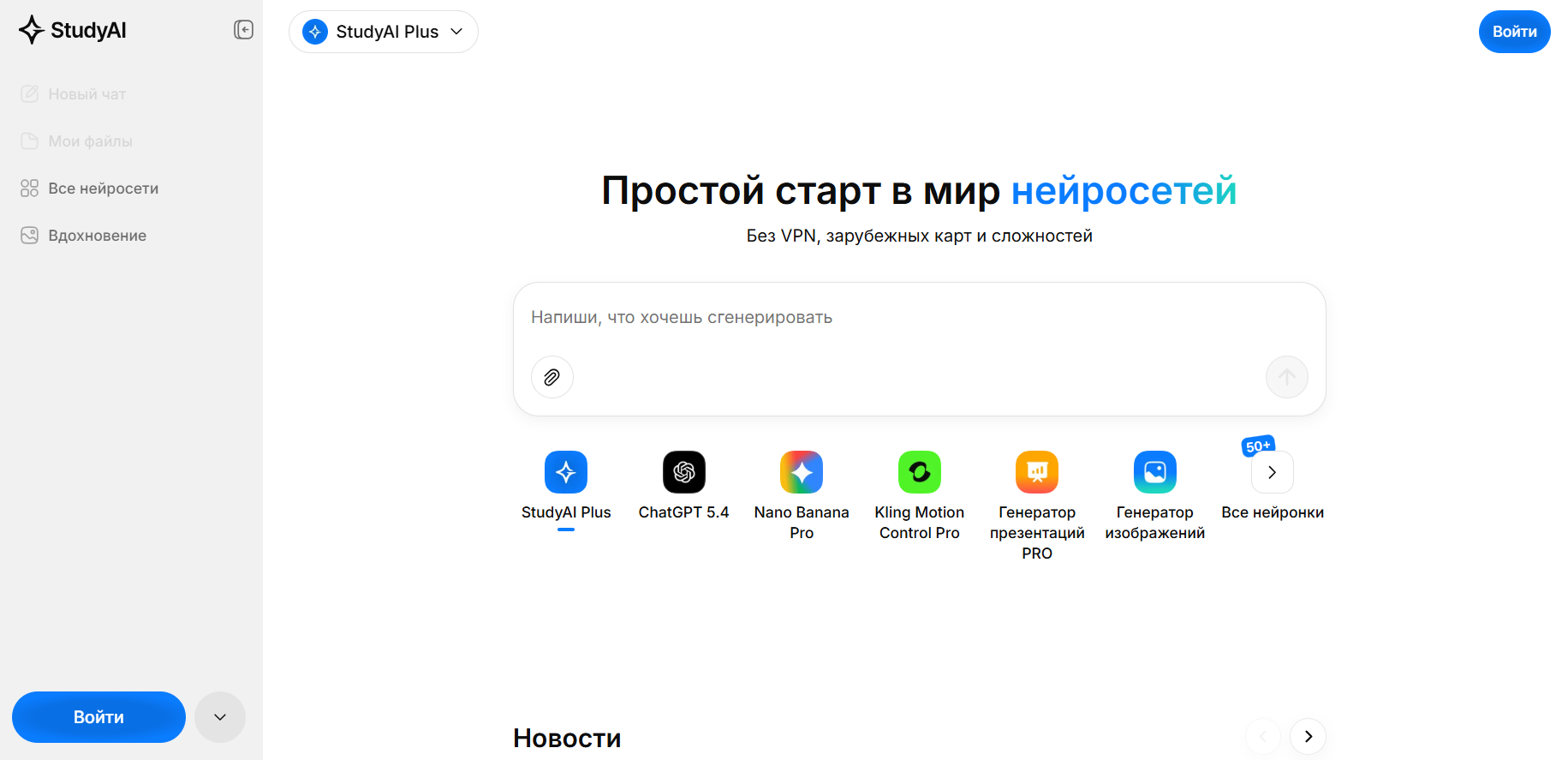Image resolution: width=1568 pixels, height=760 pixels.
Task: Click the Войти button in top right
Action: 1514,32
